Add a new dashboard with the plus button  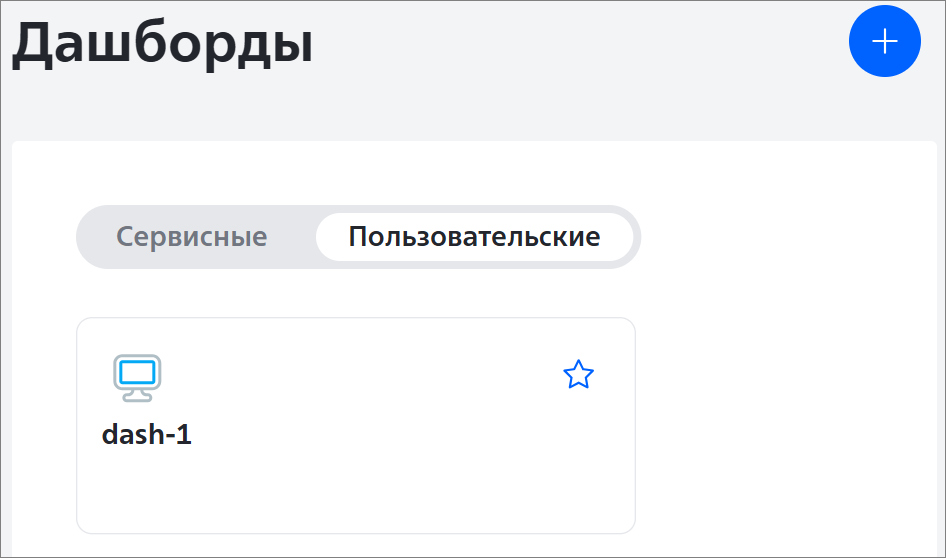884,41
